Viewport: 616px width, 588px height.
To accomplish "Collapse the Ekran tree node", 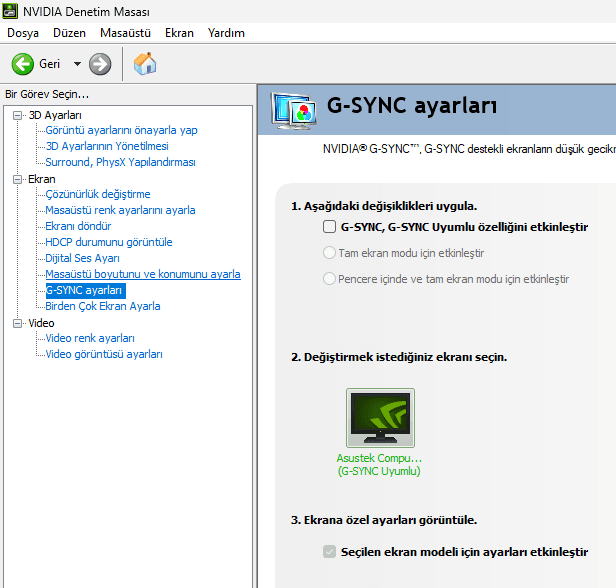I will click(18, 179).
